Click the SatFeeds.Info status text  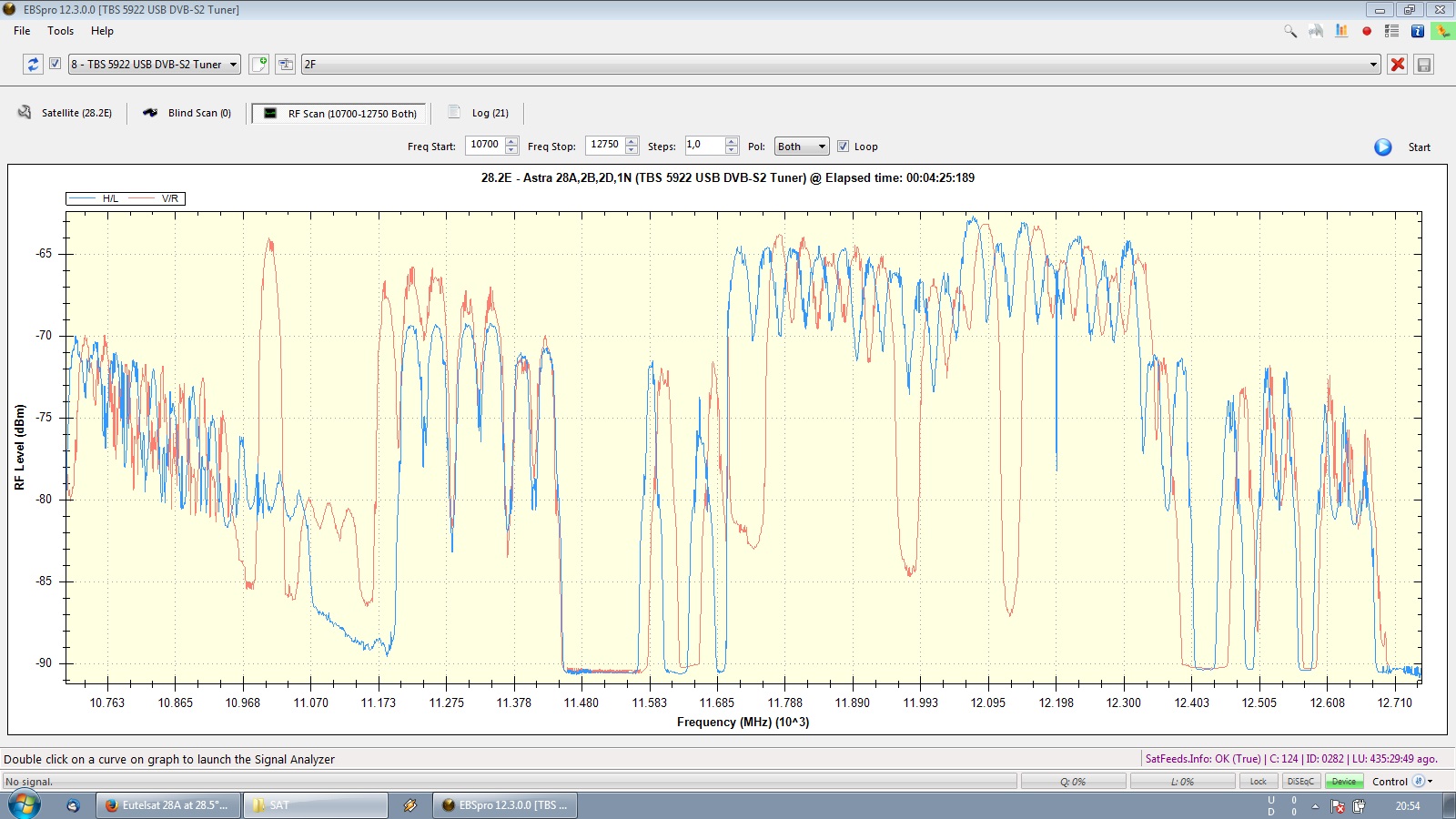1292,759
